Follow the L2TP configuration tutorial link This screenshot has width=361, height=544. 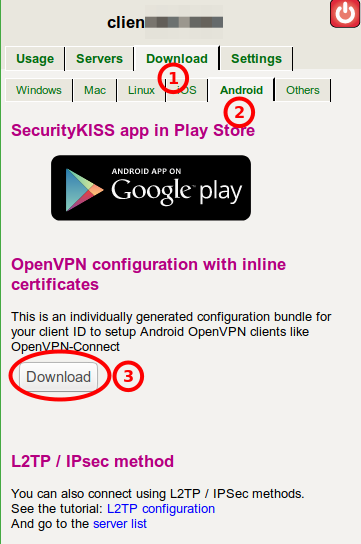pos(161,509)
